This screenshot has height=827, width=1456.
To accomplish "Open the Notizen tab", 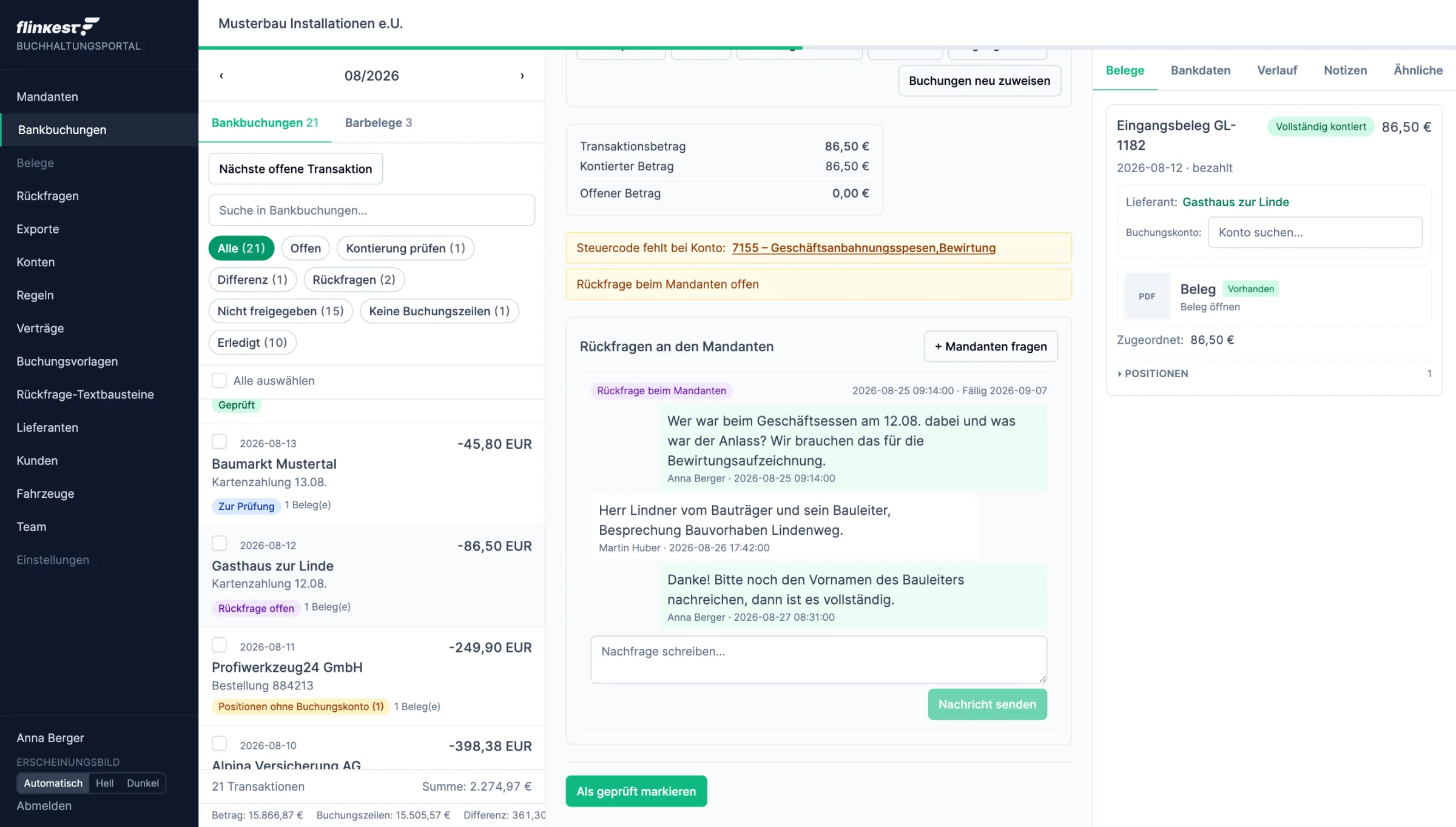I will pyautogui.click(x=1345, y=70).
